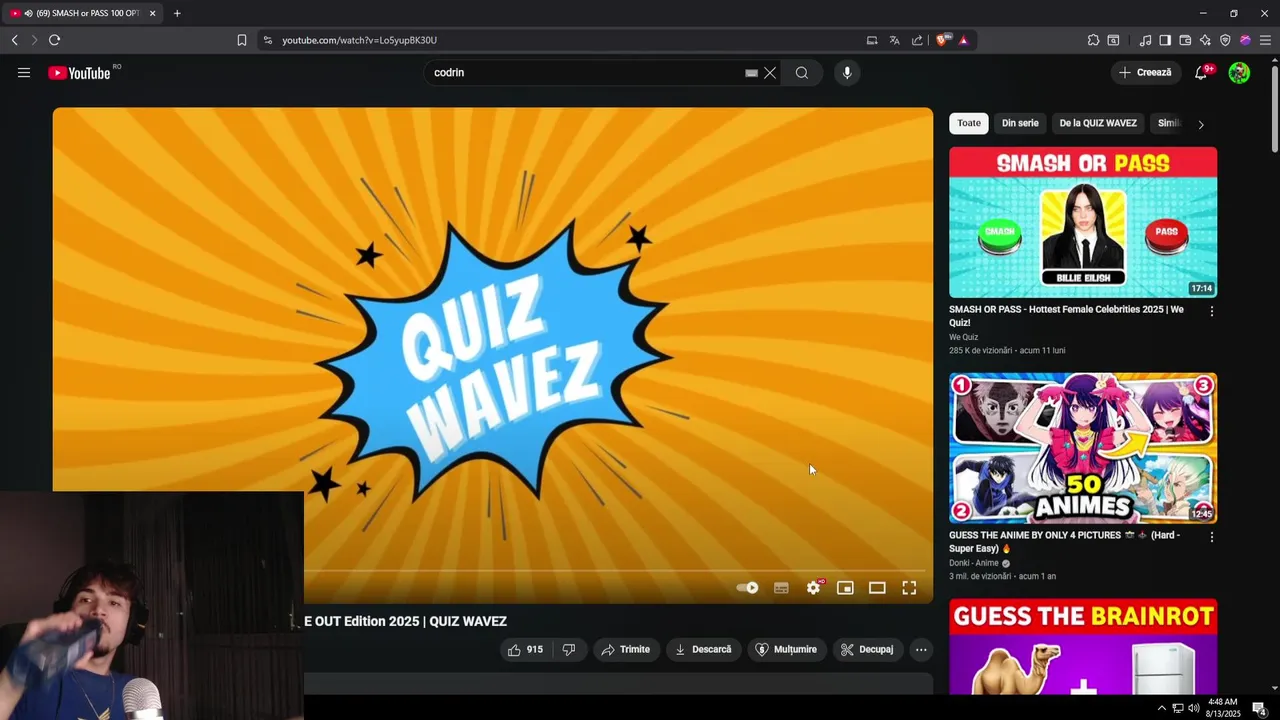Select the Din serie filter chip
The image size is (1280, 720).
click(1020, 123)
